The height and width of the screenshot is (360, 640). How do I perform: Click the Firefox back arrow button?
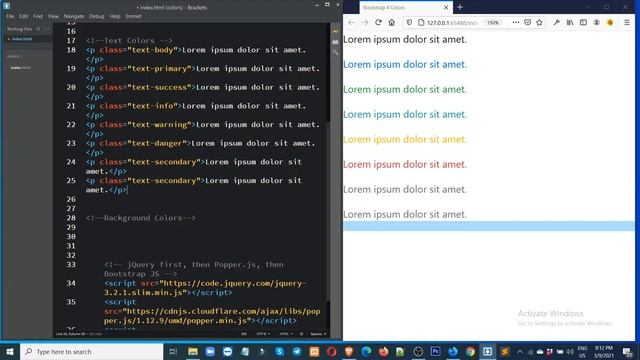[351, 22]
